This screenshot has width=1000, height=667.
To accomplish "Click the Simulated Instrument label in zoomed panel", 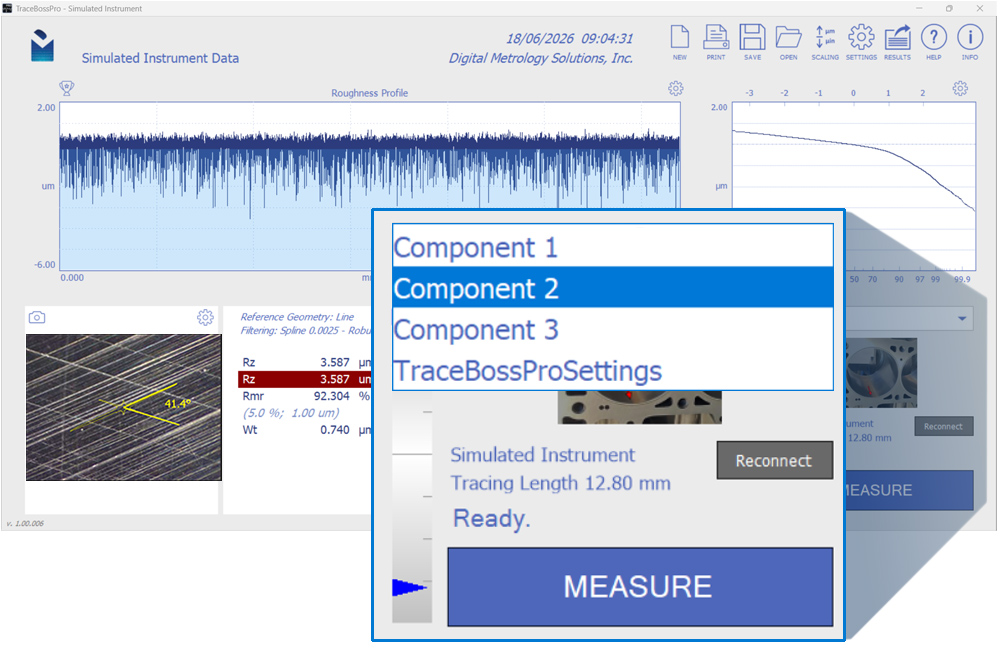I will (543, 455).
